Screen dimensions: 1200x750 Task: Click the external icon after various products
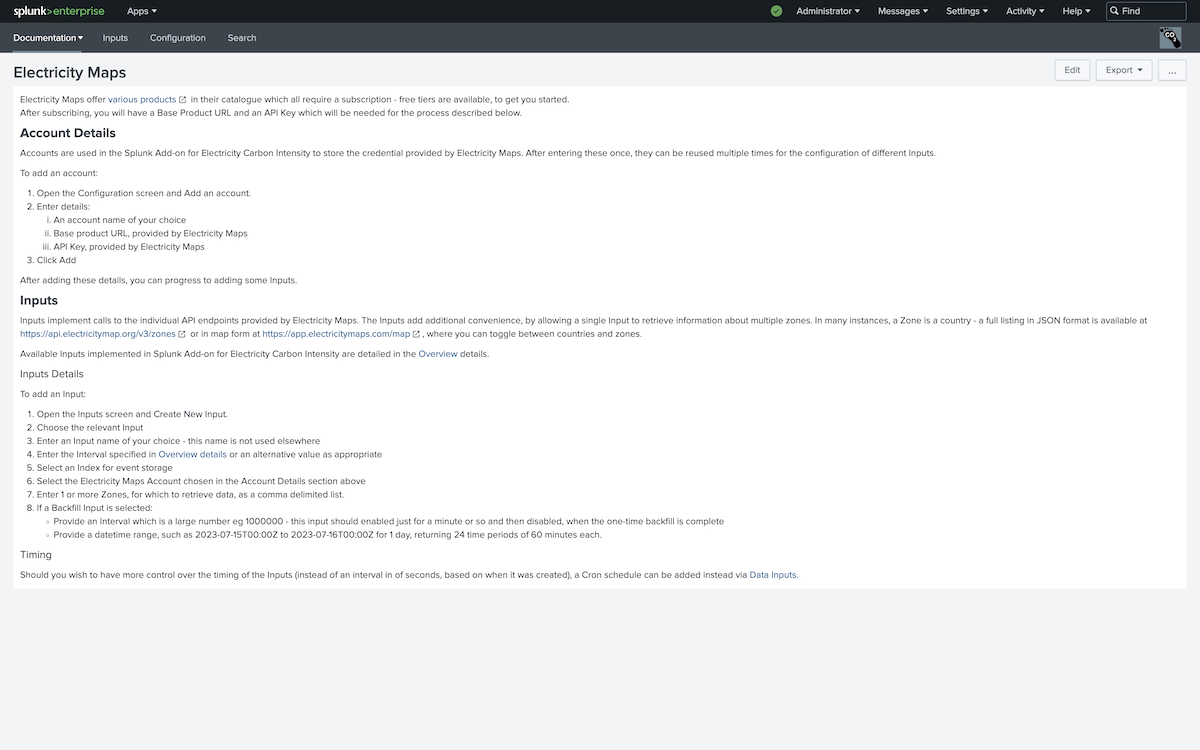pyautogui.click(x=183, y=100)
